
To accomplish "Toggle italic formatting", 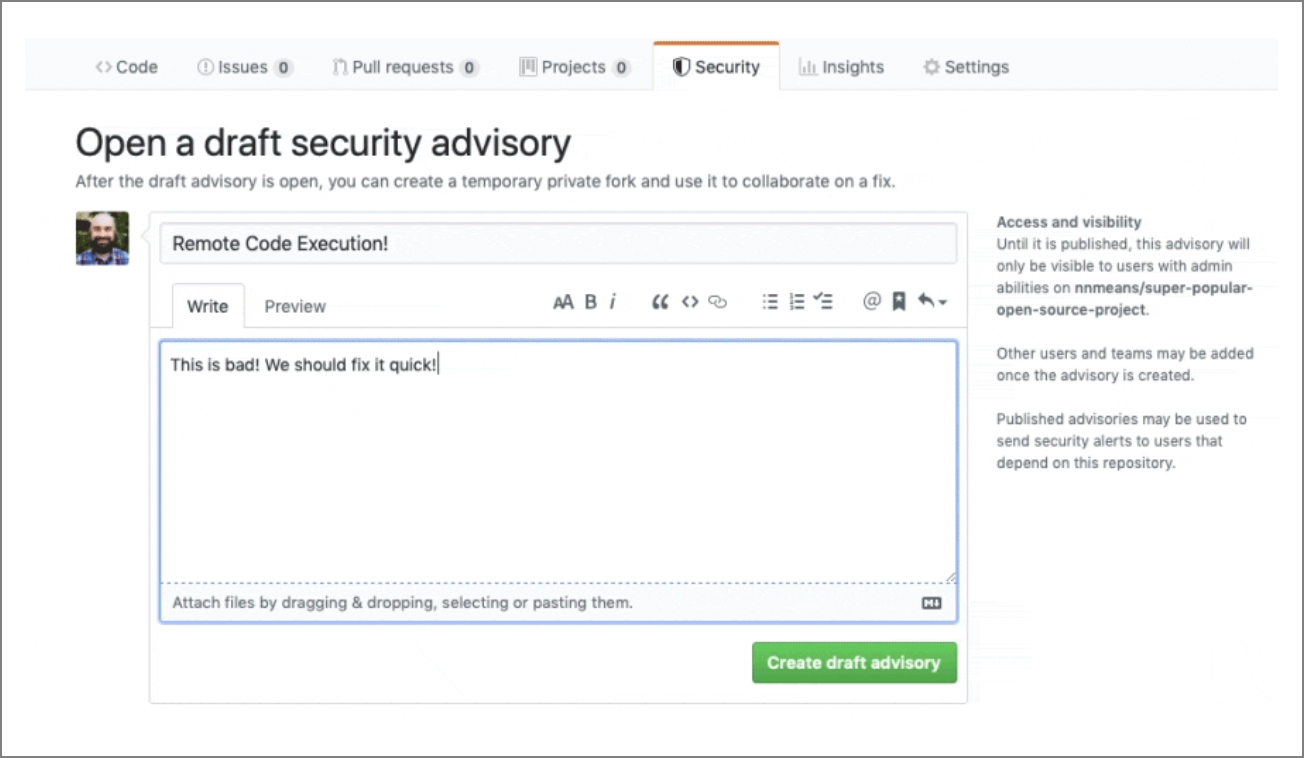I will [612, 301].
